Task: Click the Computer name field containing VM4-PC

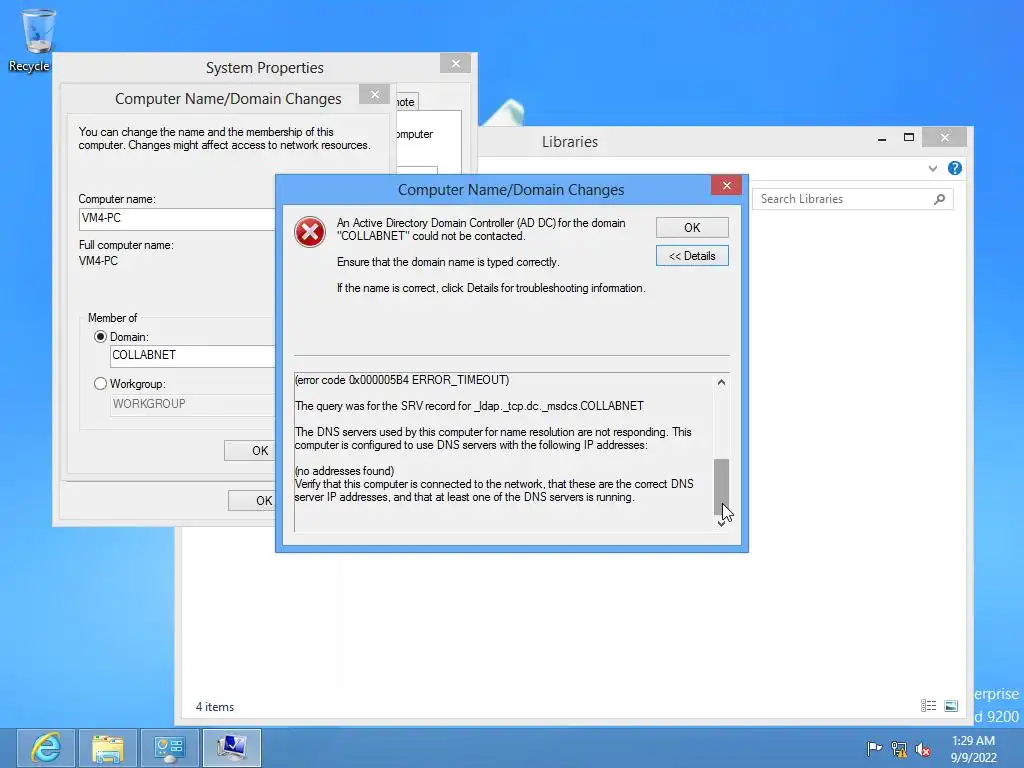Action: pyautogui.click(x=177, y=219)
